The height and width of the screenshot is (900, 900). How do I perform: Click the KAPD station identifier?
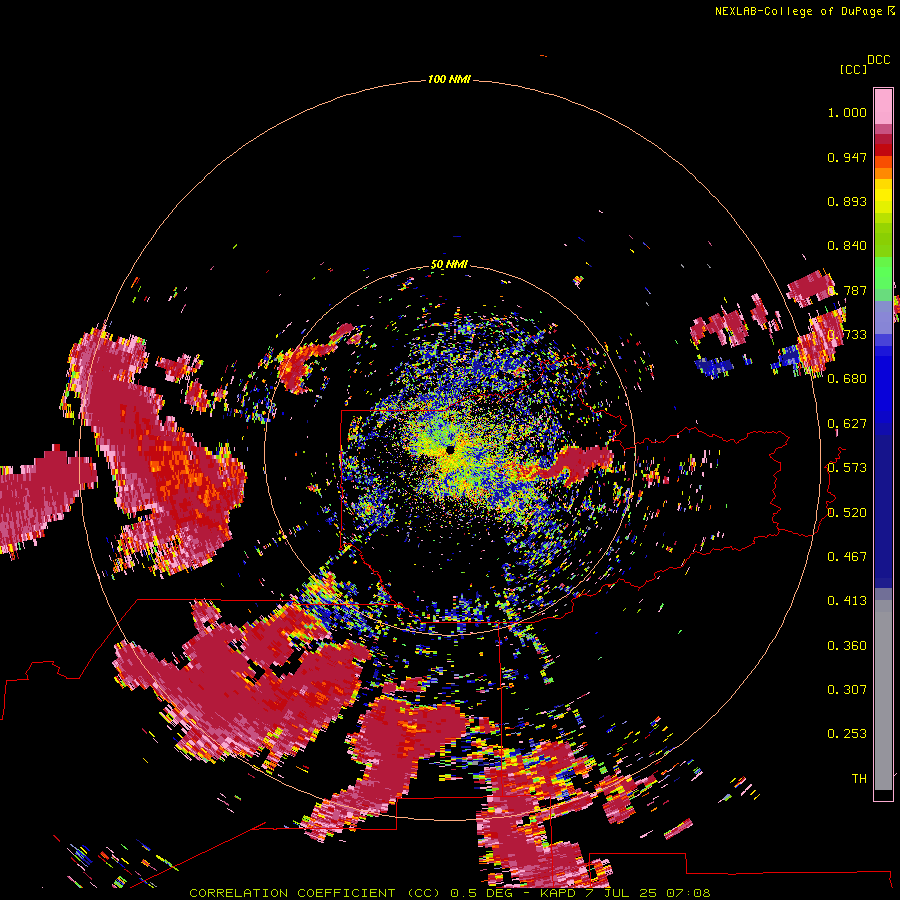coord(558,893)
